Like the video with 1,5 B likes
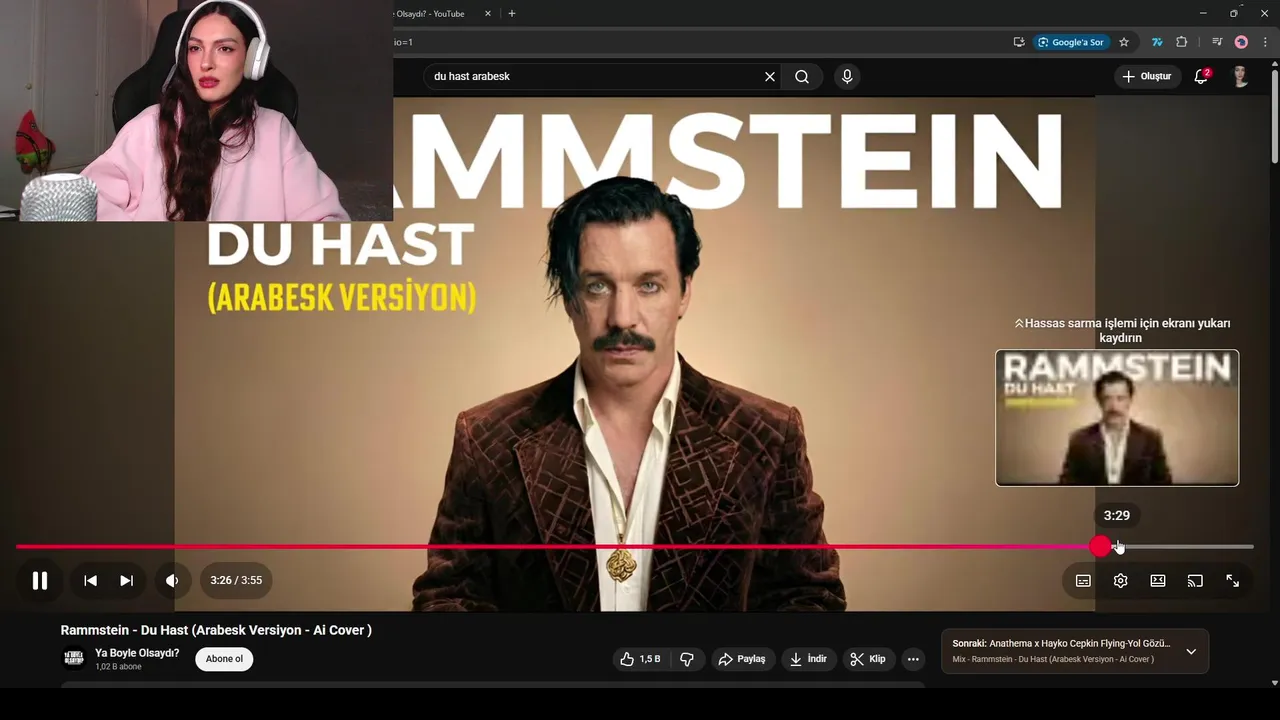This screenshot has width=1280, height=720. click(x=640, y=659)
